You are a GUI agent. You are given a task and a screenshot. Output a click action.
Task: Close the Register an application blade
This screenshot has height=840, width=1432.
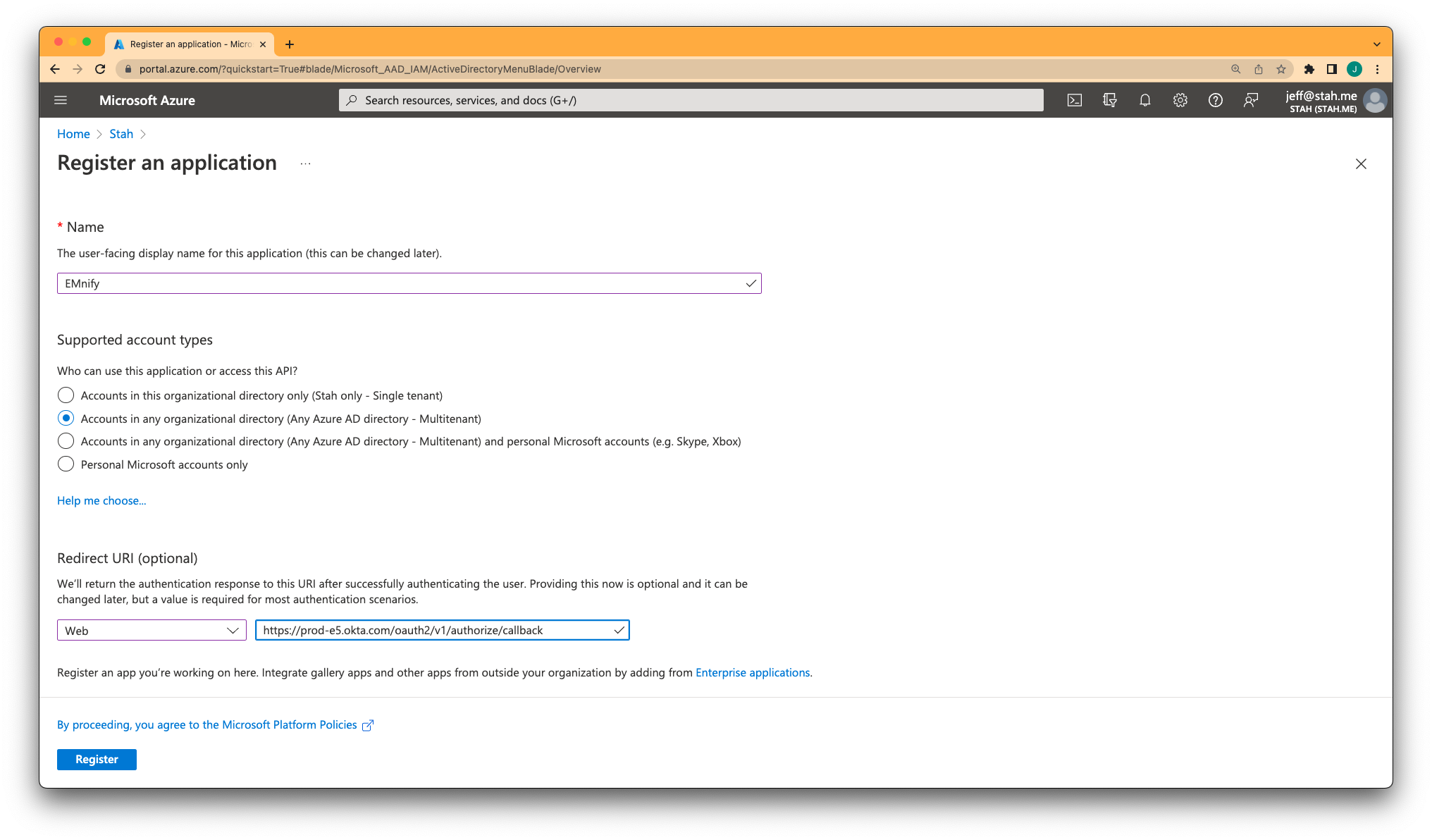(x=1361, y=164)
